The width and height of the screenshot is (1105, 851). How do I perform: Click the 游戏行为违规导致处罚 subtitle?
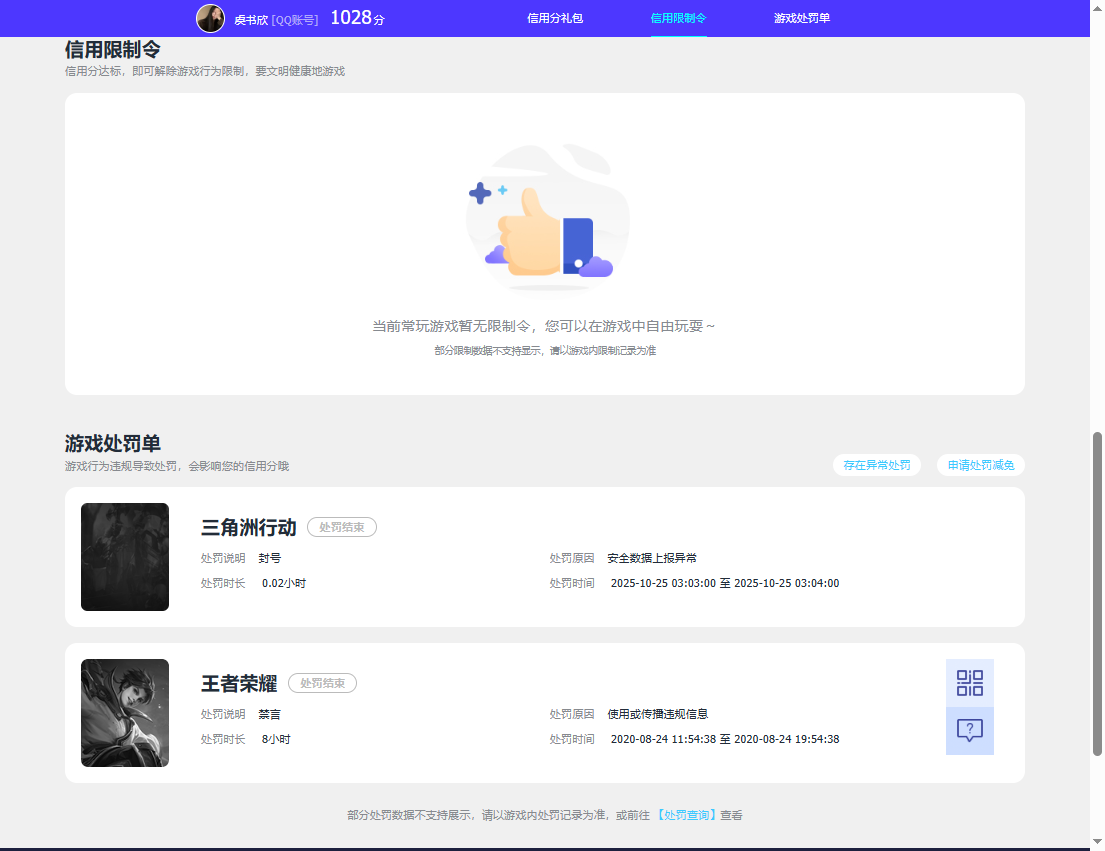click(177, 466)
